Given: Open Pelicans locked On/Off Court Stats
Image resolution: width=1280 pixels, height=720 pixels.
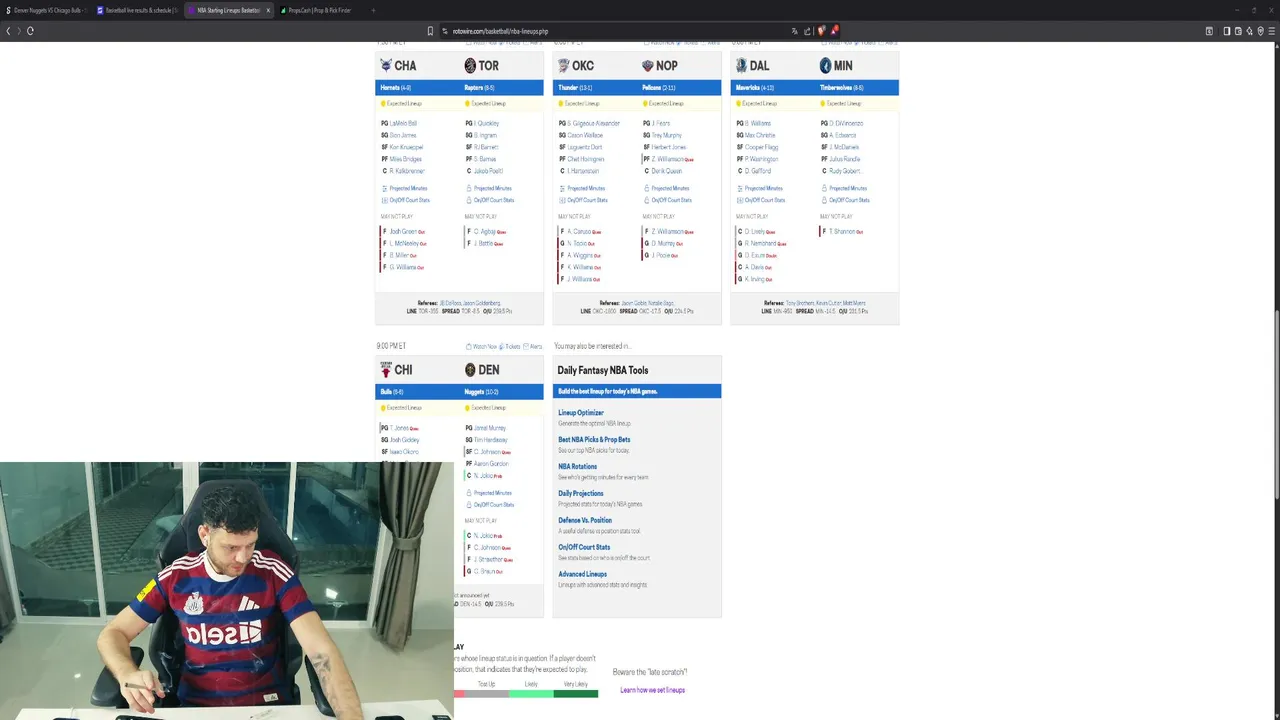Looking at the screenshot, I should pyautogui.click(x=667, y=200).
